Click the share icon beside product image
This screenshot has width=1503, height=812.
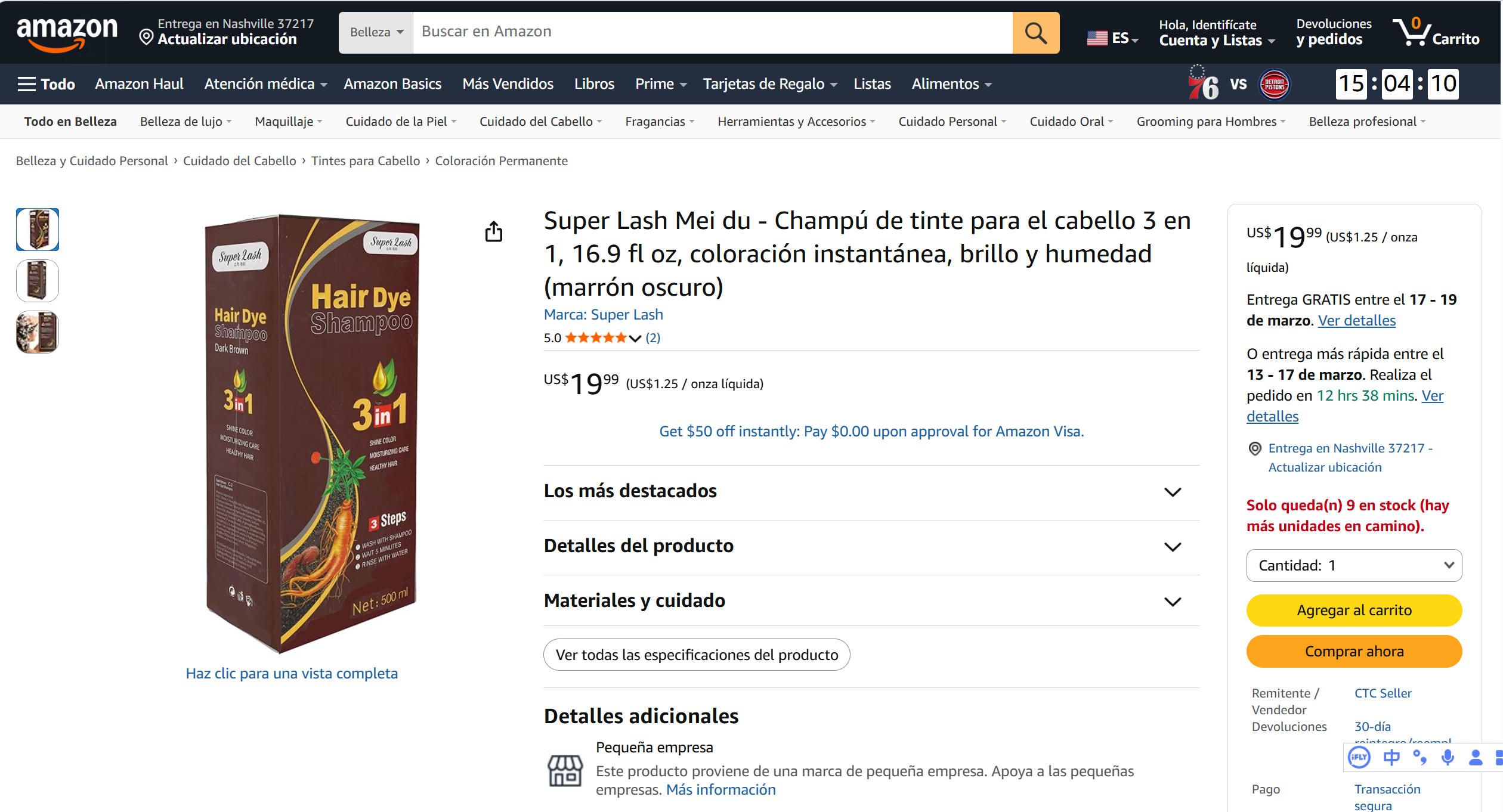[493, 231]
